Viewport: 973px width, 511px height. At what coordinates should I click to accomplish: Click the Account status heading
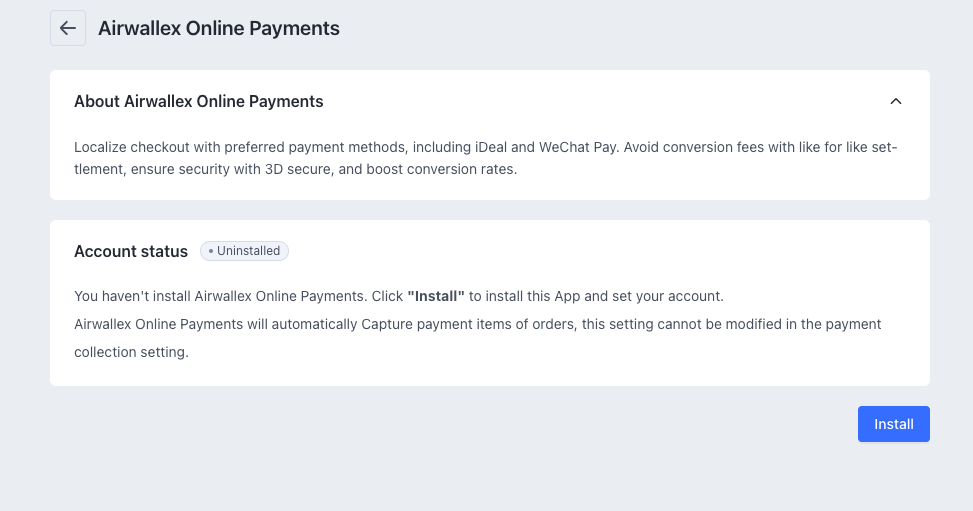131,251
